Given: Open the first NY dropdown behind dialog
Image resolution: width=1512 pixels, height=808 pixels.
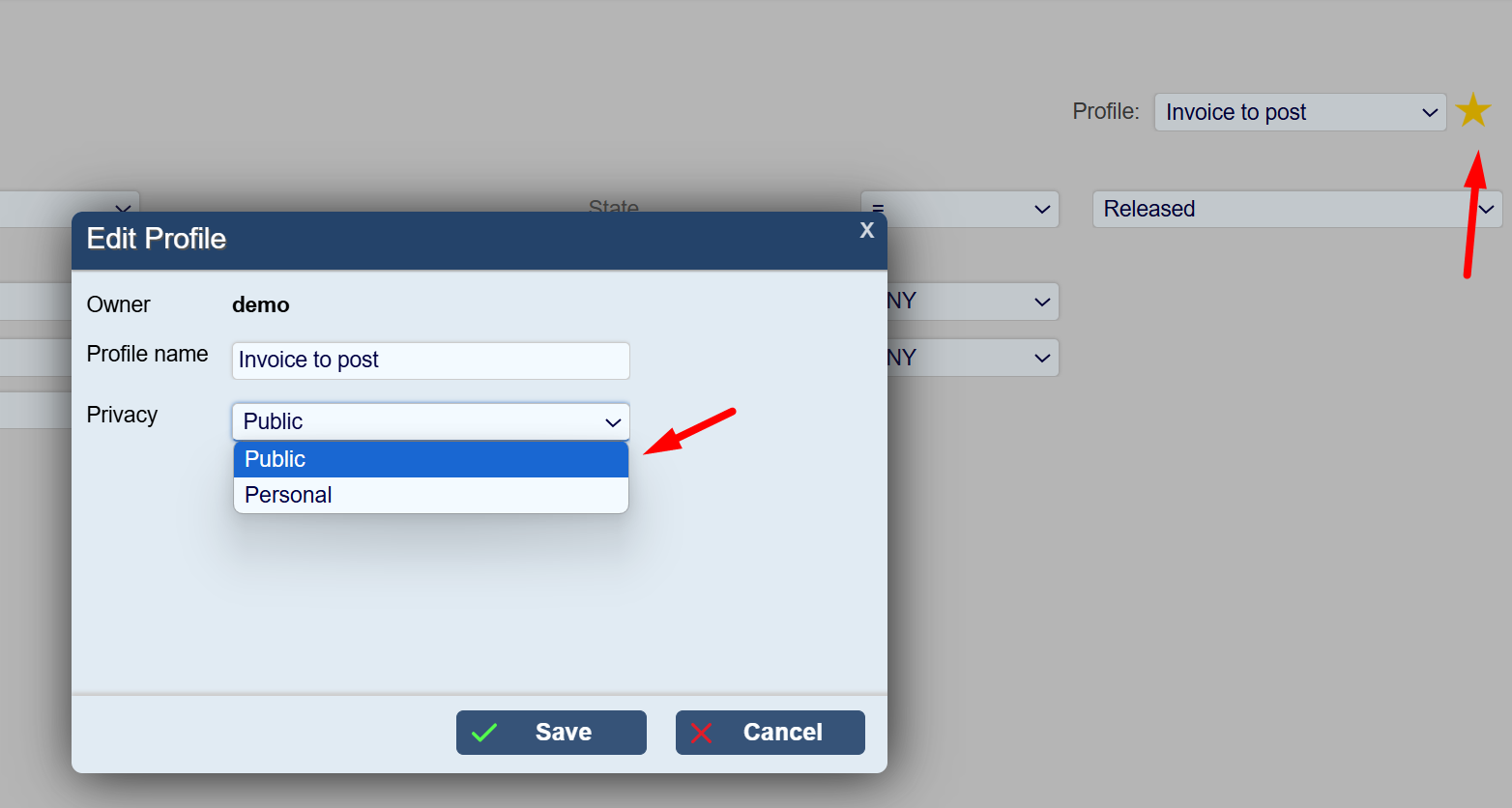Looking at the screenshot, I should pyautogui.click(x=973, y=302).
